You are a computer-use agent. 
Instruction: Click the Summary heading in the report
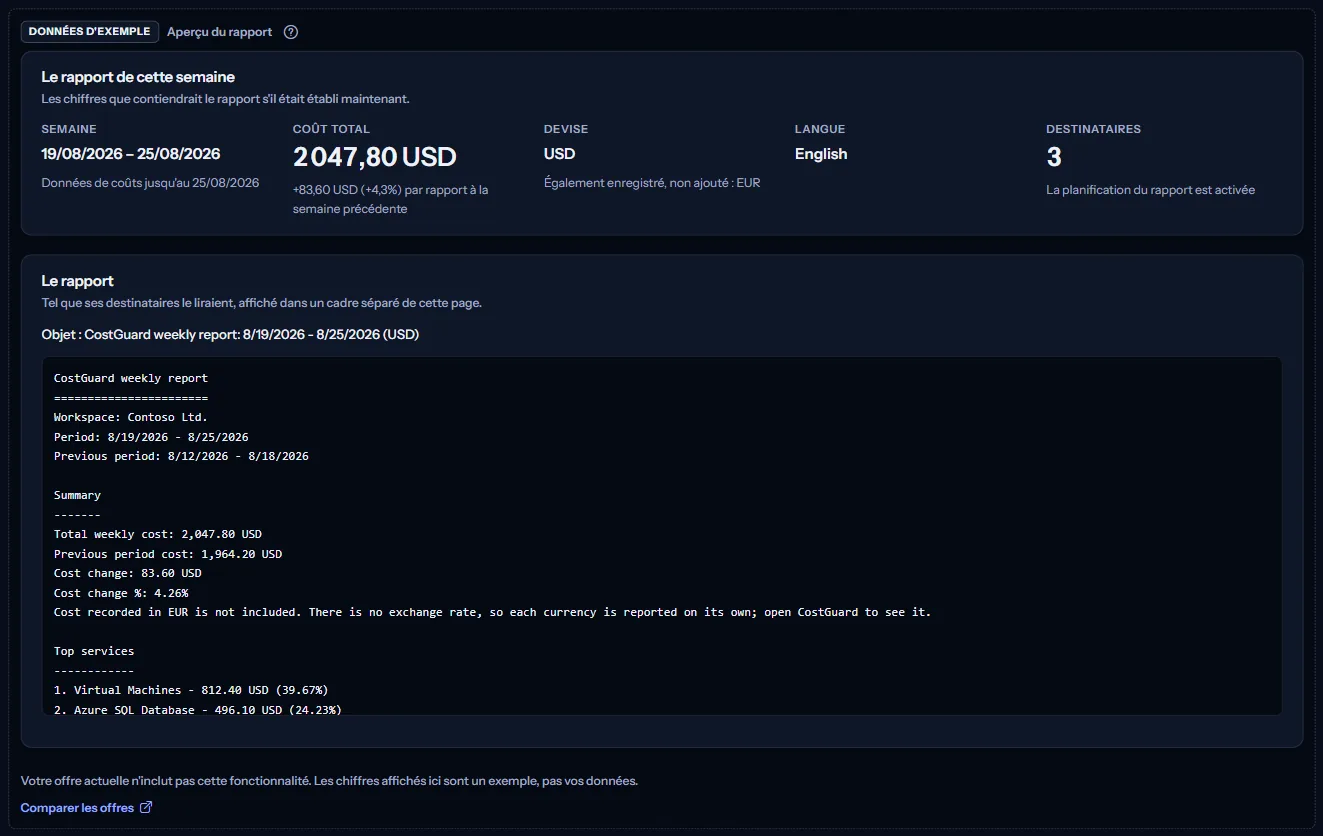pos(77,495)
